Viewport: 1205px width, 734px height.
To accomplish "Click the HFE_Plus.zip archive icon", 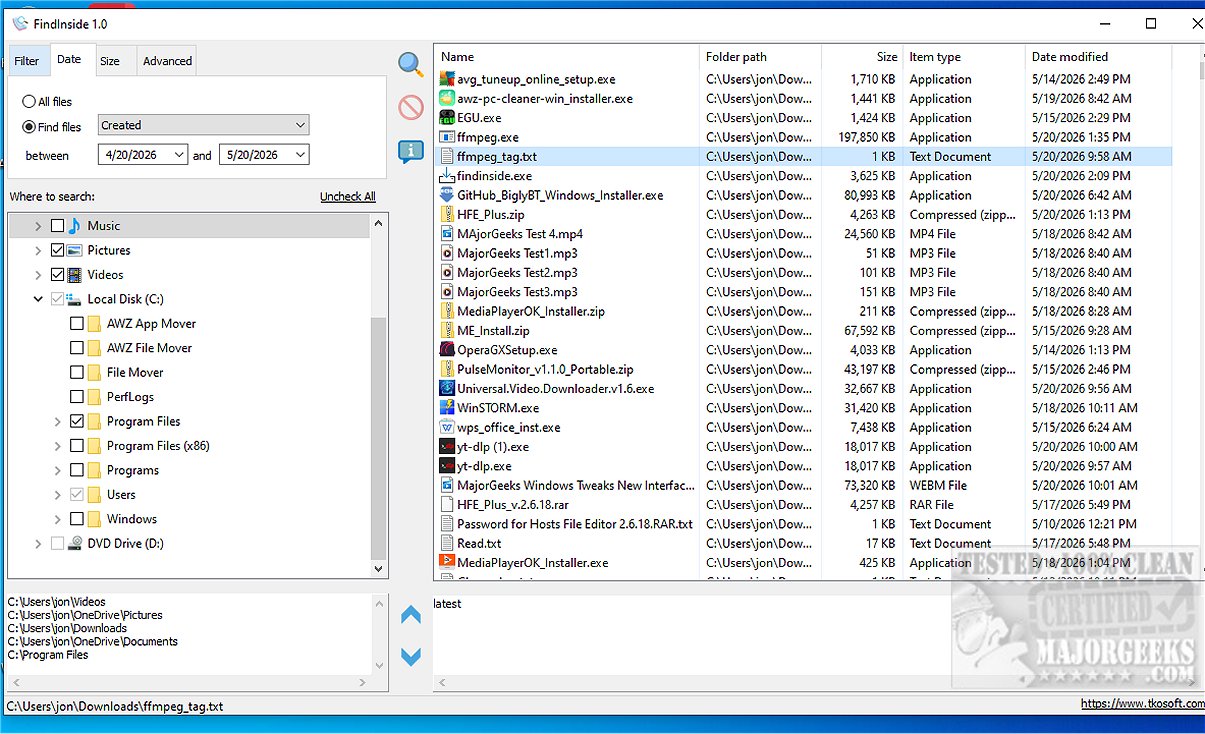I will (x=447, y=215).
